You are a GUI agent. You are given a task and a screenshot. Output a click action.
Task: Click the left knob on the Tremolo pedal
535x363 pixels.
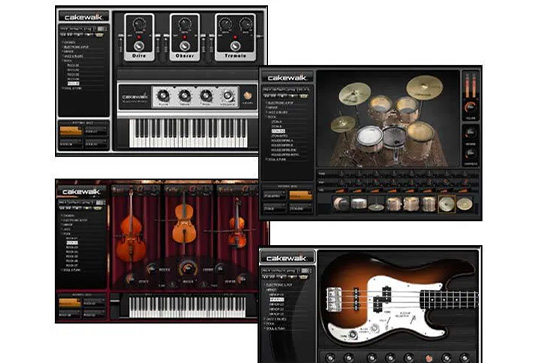(x=226, y=24)
